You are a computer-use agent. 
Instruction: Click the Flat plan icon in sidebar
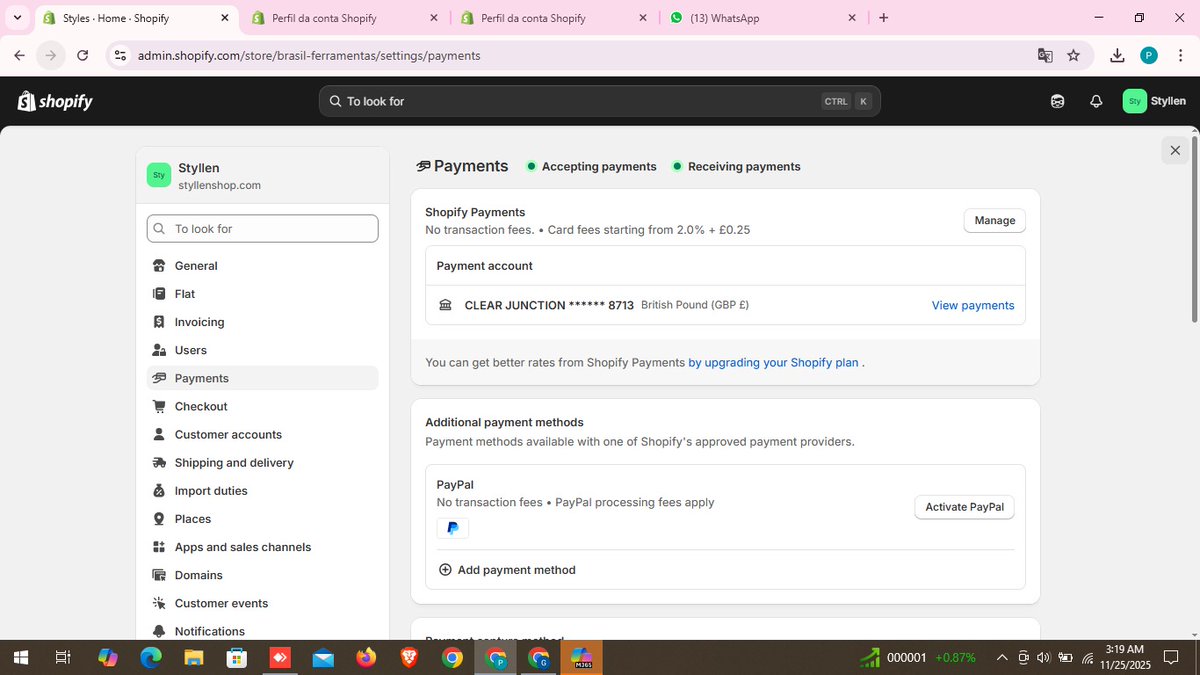tap(159, 294)
